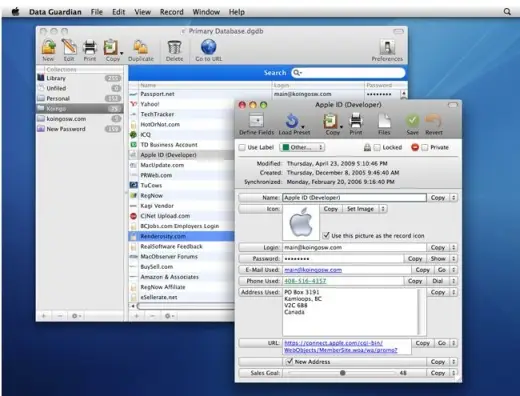Click gear action button below collections list
This screenshot has width=520, height=396.
(76, 316)
